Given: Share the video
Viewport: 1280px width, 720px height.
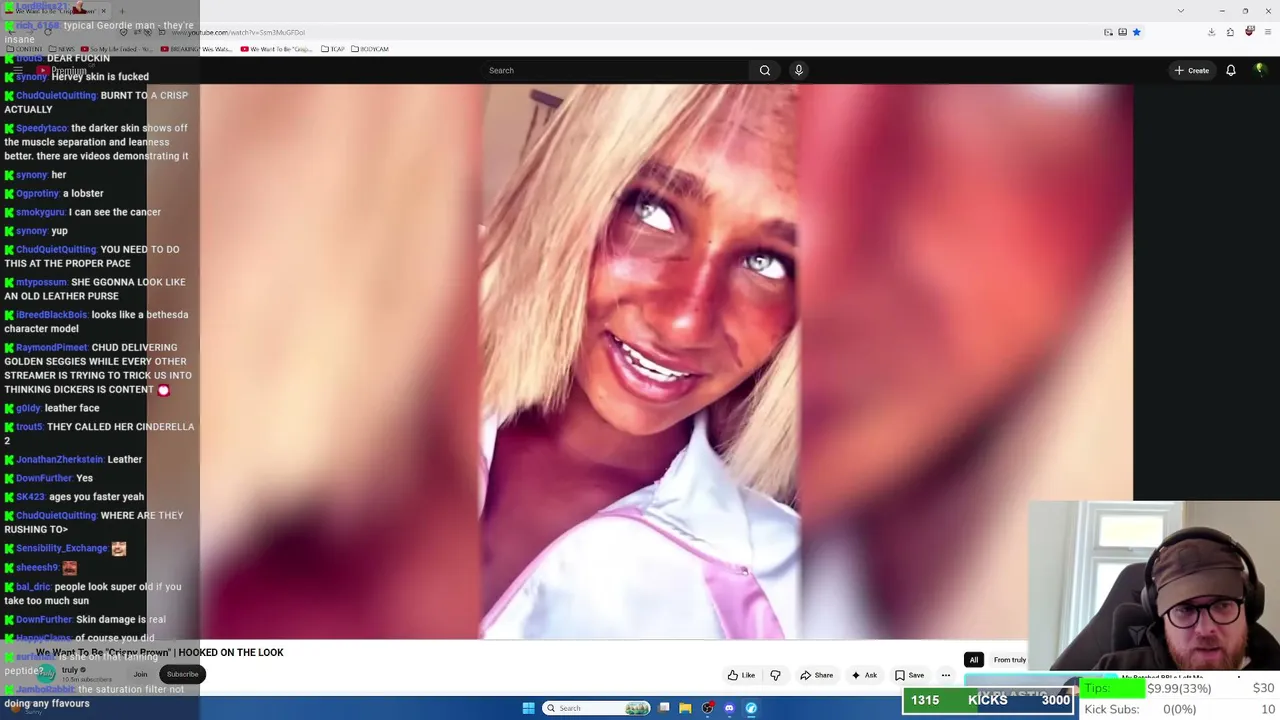Looking at the screenshot, I should 816,675.
